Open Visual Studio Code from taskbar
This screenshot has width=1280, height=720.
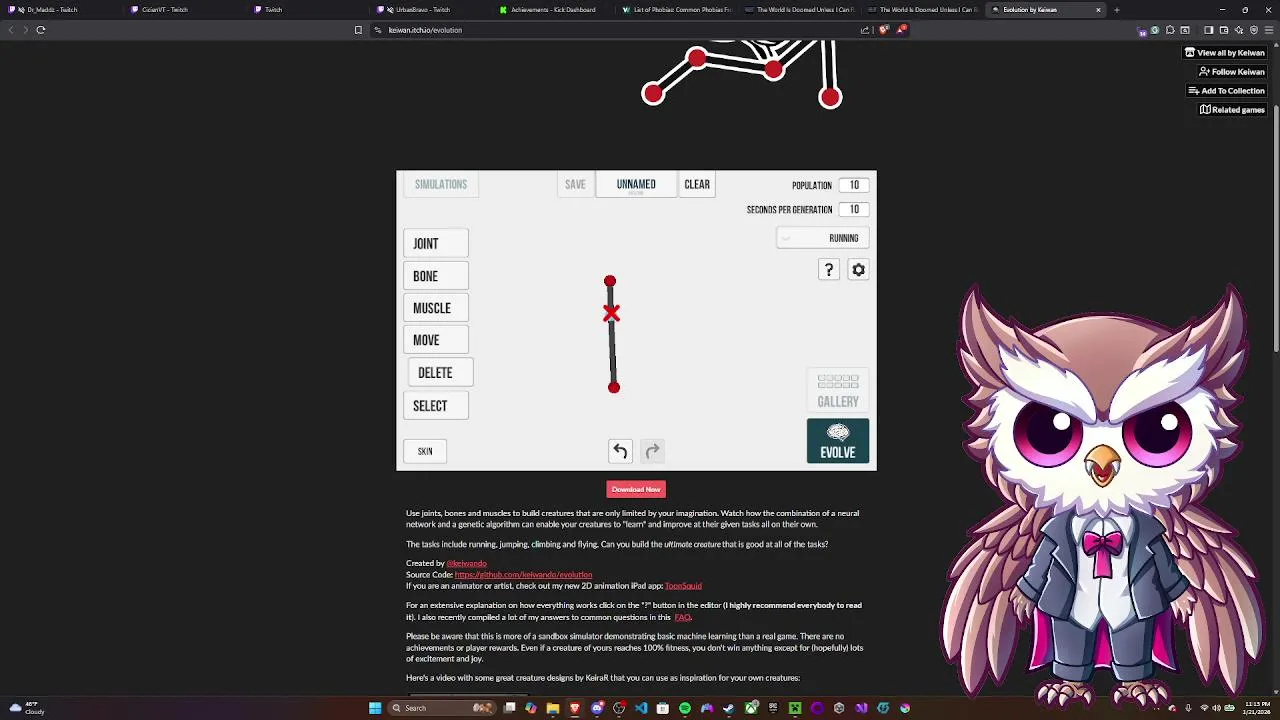click(x=641, y=708)
